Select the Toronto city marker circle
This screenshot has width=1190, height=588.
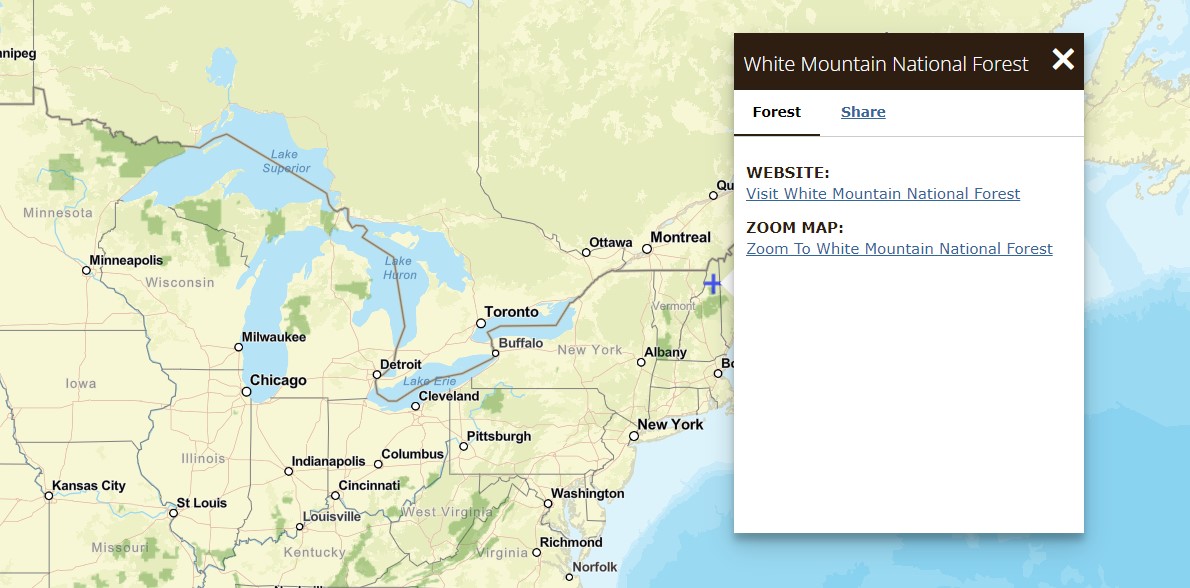[481, 323]
